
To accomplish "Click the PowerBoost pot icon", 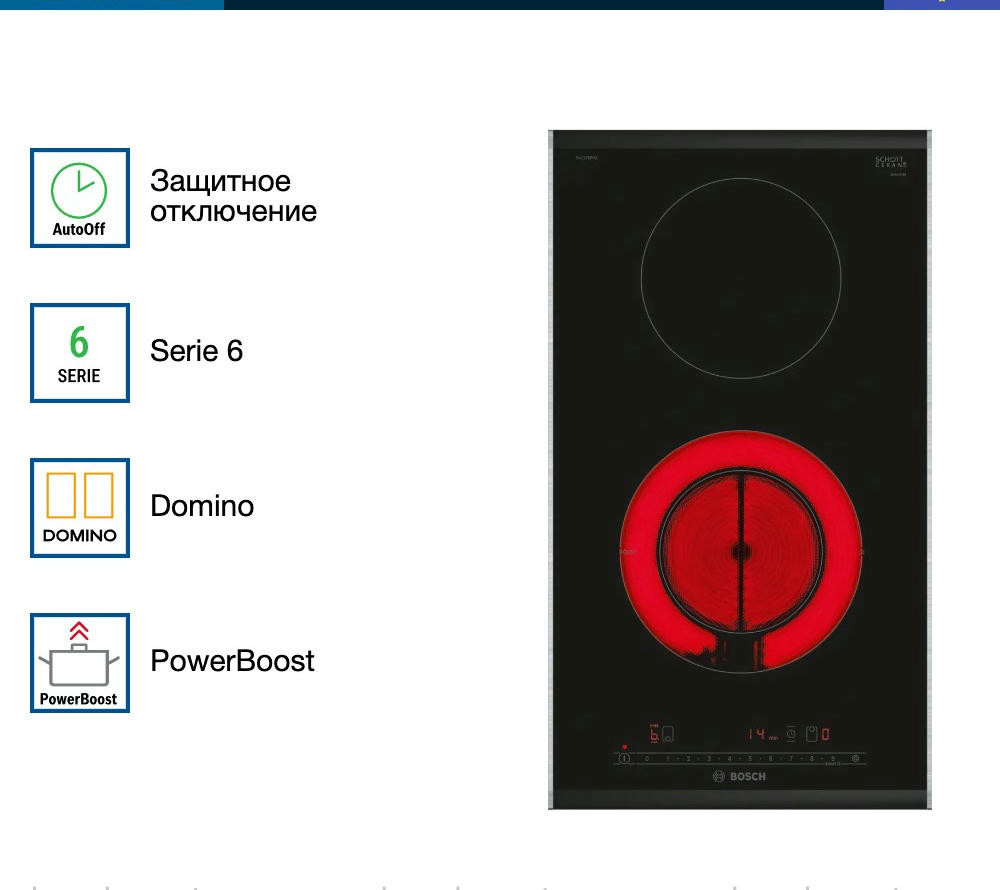I will tap(80, 662).
